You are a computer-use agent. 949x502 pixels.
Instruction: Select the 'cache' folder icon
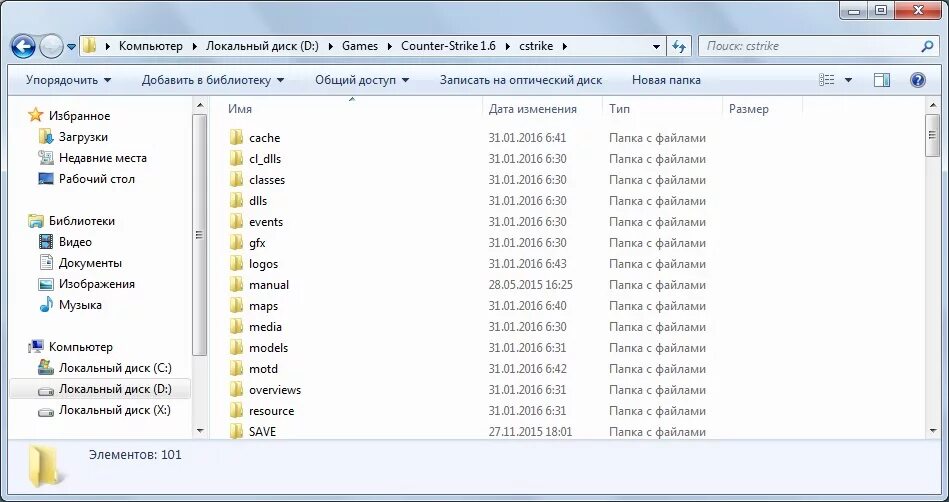click(237, 137)
